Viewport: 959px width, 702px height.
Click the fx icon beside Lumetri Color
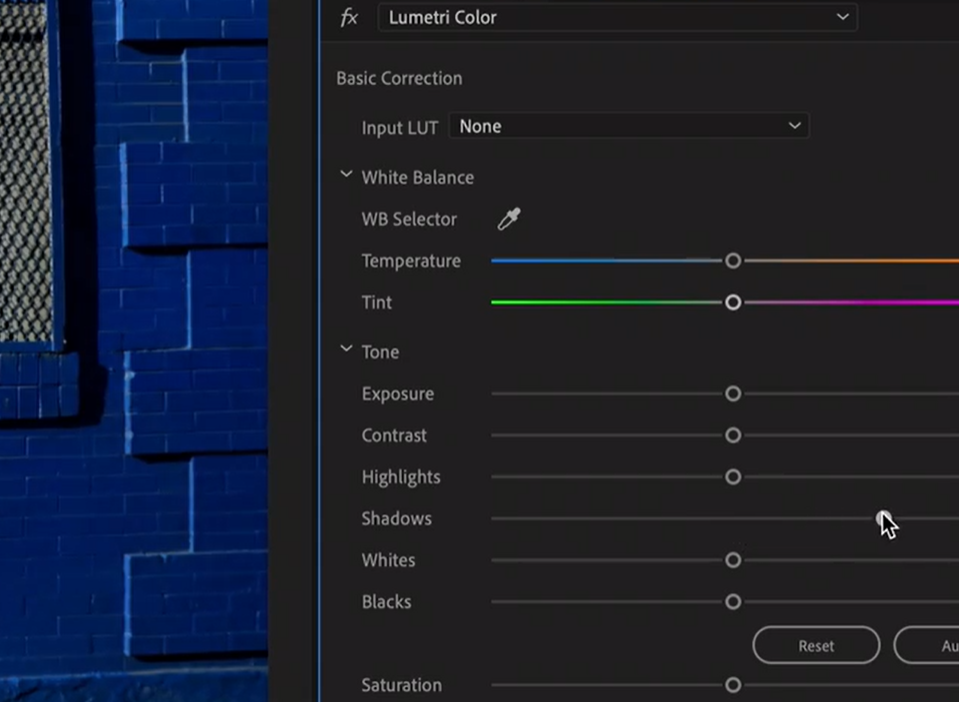(x=348, y=17)
